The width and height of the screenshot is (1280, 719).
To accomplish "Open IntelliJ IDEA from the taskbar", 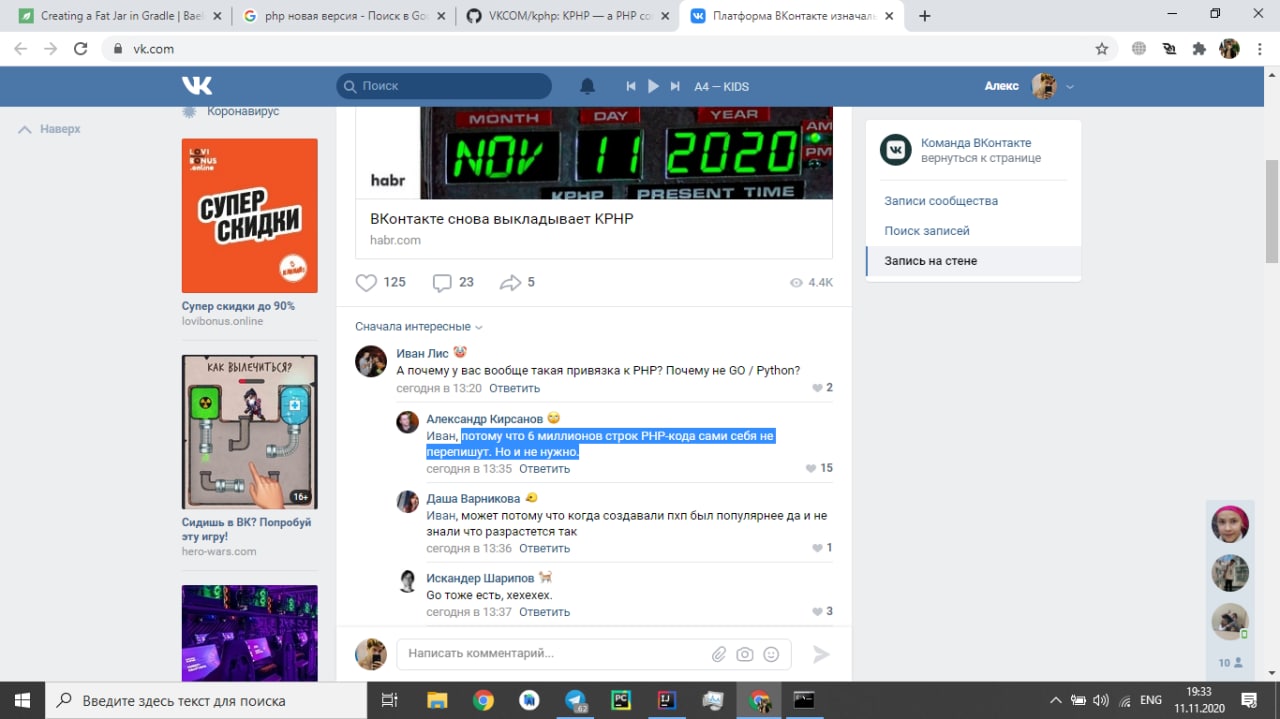I will [666, 700].
